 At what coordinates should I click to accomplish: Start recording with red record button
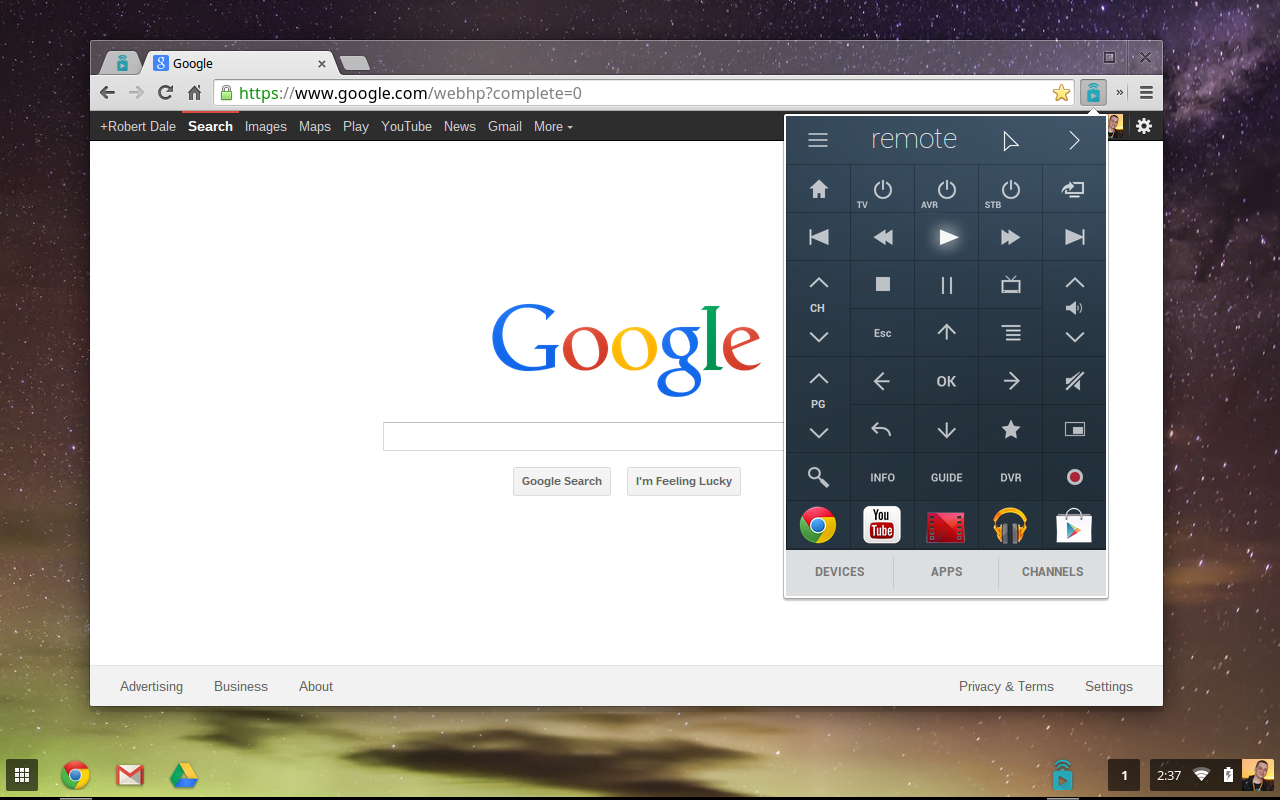[x=1074, y=477]
